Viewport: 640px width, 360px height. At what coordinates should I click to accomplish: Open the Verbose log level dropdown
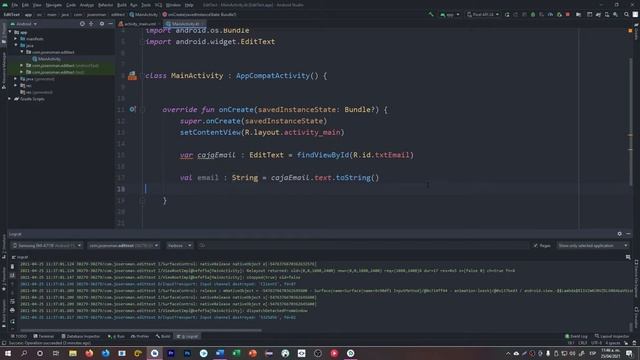click(179, 245)
